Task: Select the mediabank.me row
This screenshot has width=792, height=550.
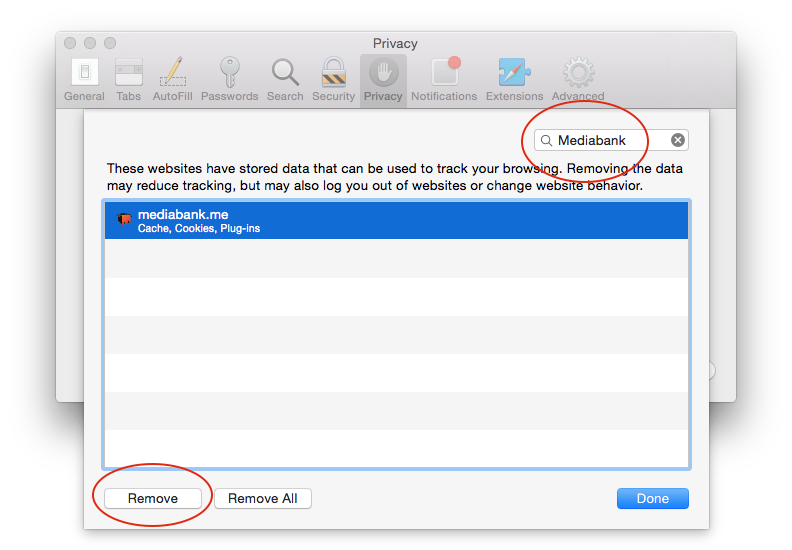Action: (x=397, y=221)
